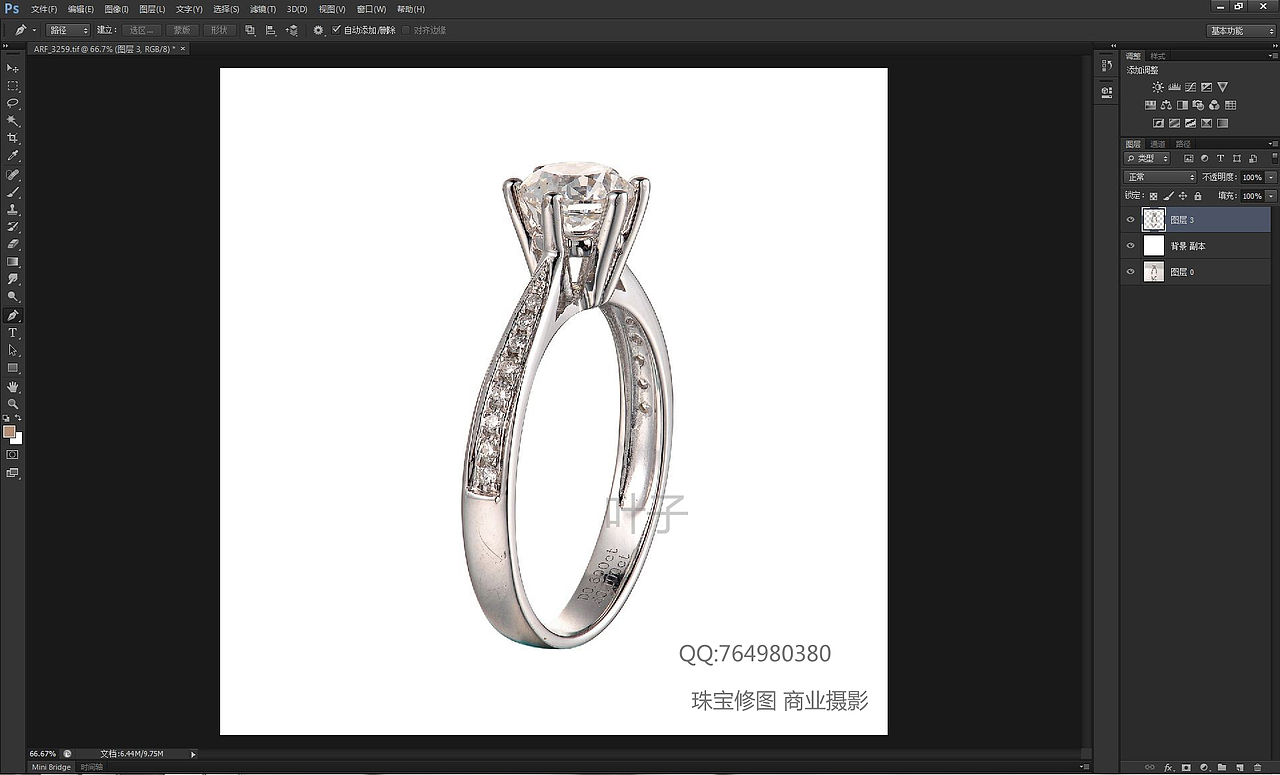This screenshot has width=1280, height=775.
Task: Open the 文件(F) menu
Action: [45, 9]
